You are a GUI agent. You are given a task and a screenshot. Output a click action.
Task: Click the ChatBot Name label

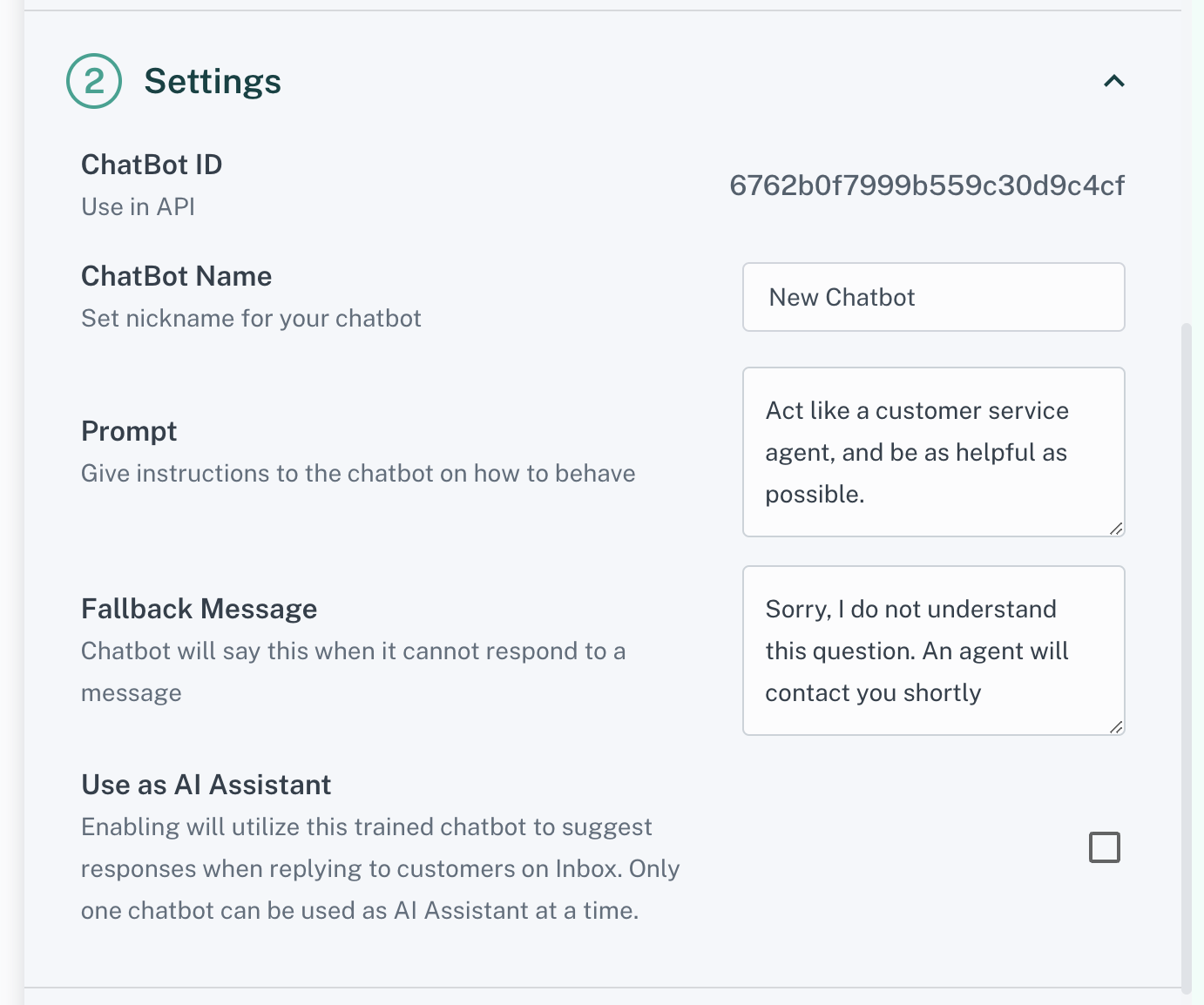[176, 276]
